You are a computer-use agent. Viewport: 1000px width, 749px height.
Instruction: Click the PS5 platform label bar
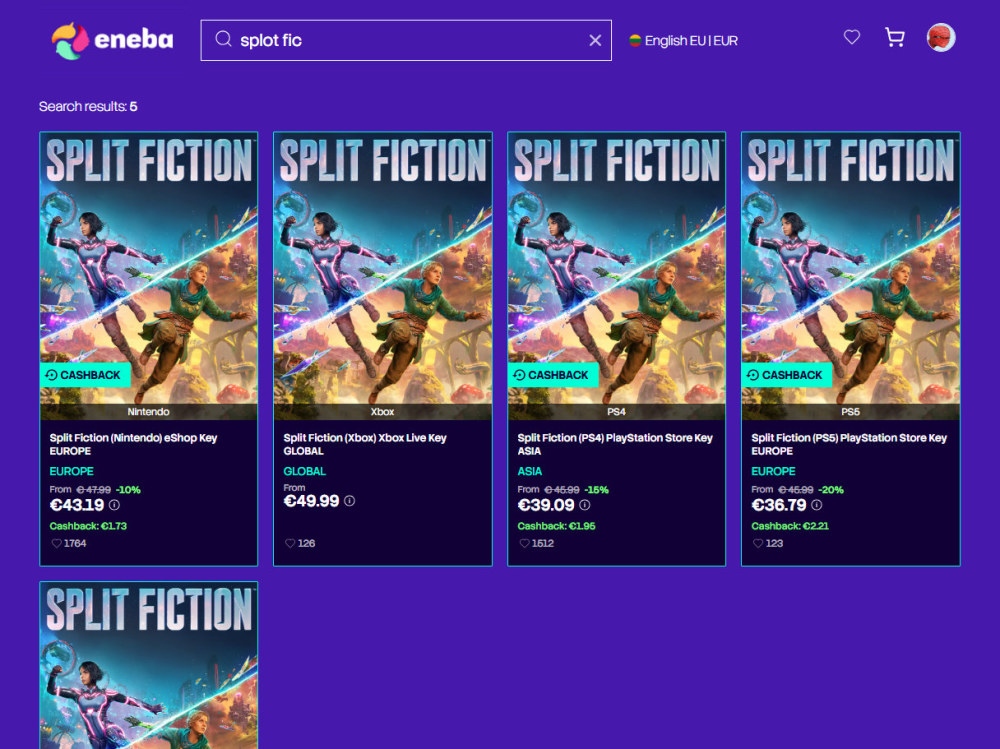850,412
